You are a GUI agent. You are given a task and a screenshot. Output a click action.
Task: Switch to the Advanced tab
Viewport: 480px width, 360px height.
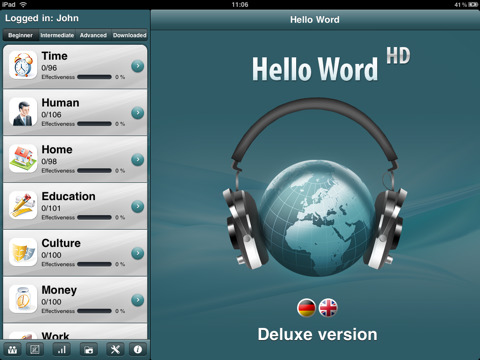point(93,35)
